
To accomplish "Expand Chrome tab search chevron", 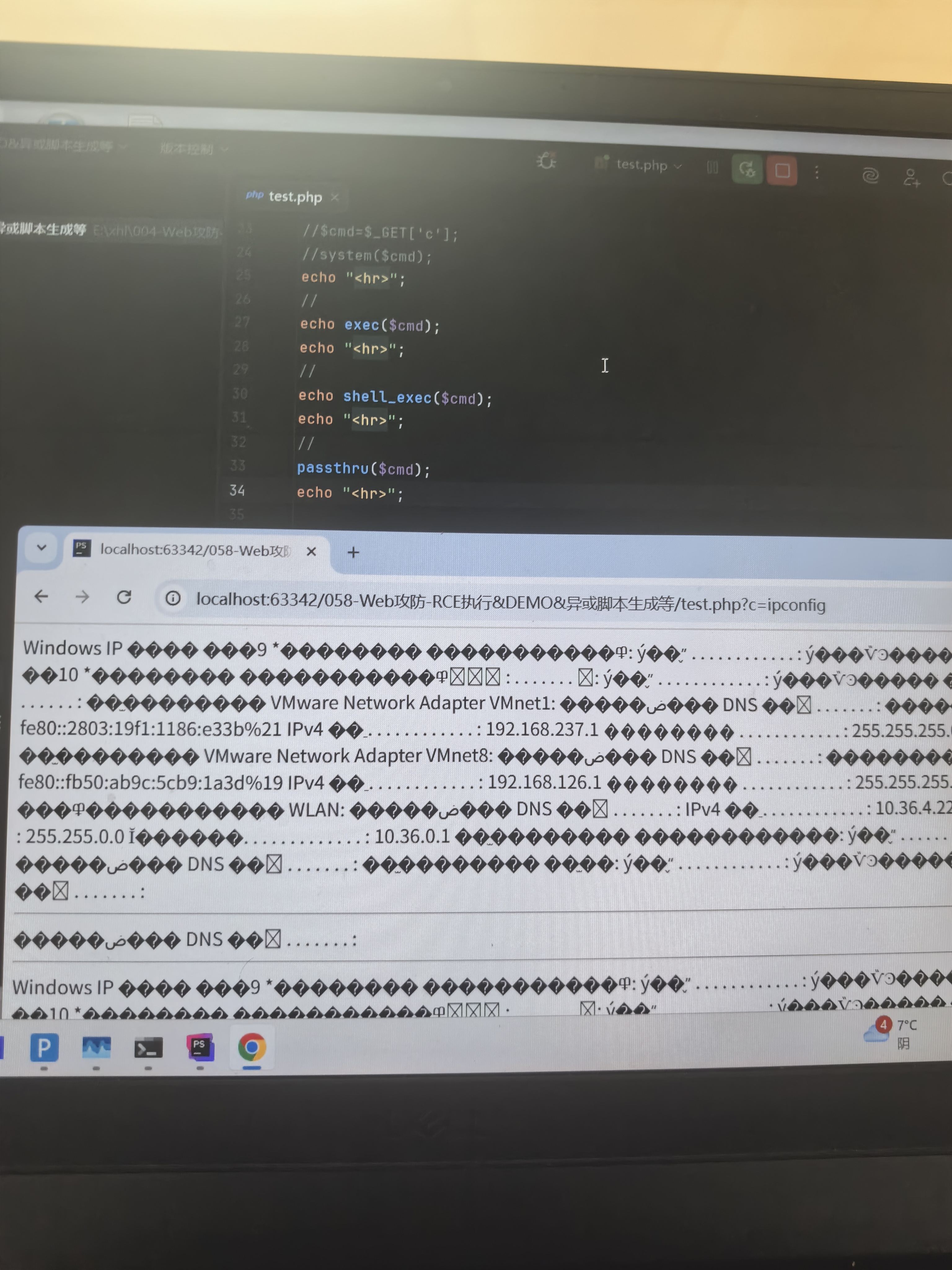I will coord(41,547).
